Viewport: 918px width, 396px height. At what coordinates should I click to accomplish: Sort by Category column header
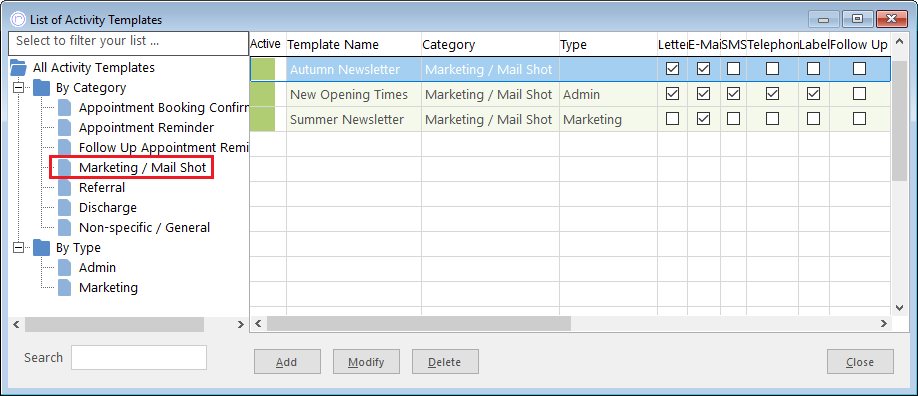pyautogui.click(x=490, y=45)
